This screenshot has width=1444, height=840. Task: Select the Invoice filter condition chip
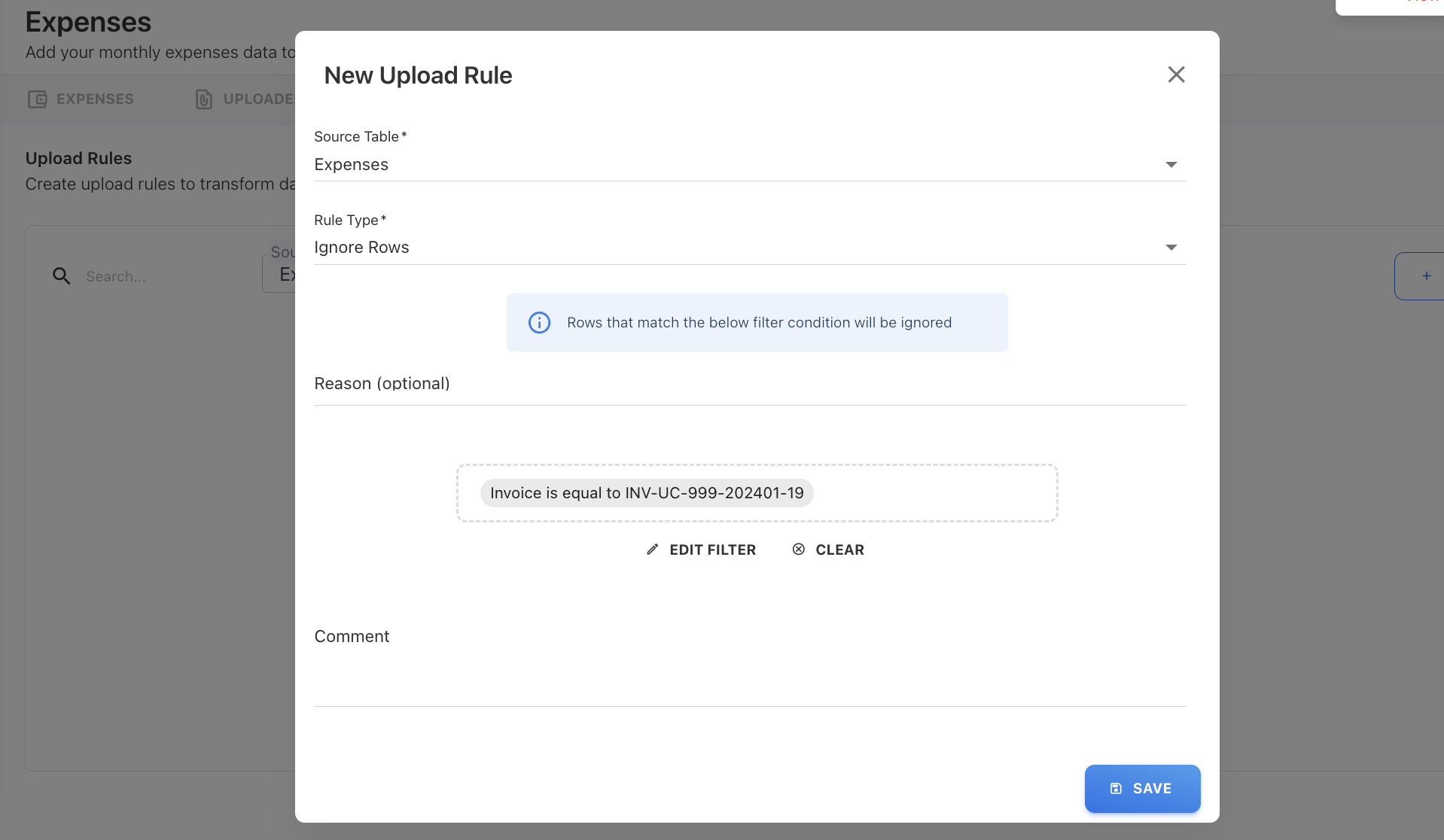click(647, 493)
